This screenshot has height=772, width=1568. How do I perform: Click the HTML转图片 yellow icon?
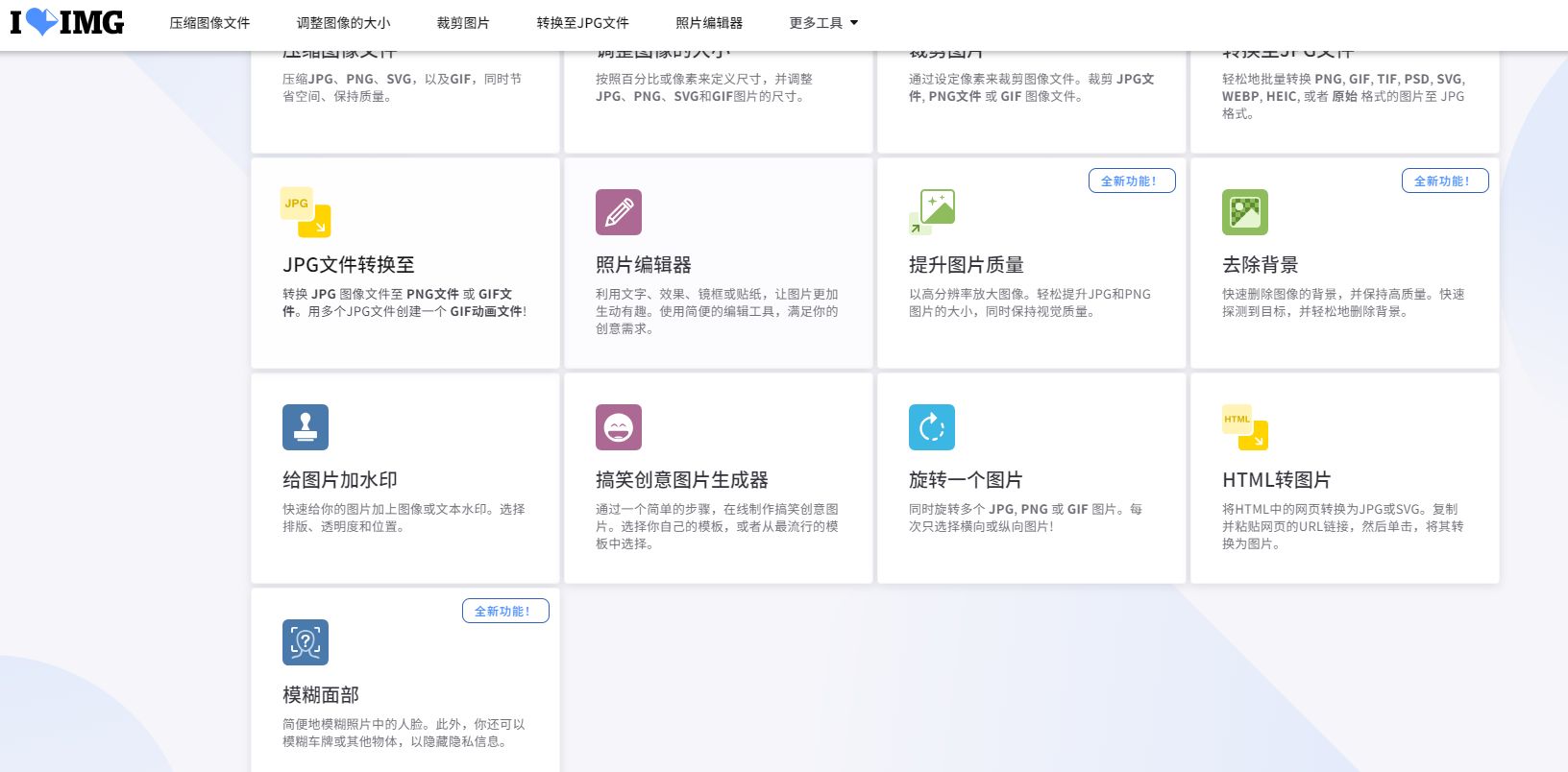1245,427
